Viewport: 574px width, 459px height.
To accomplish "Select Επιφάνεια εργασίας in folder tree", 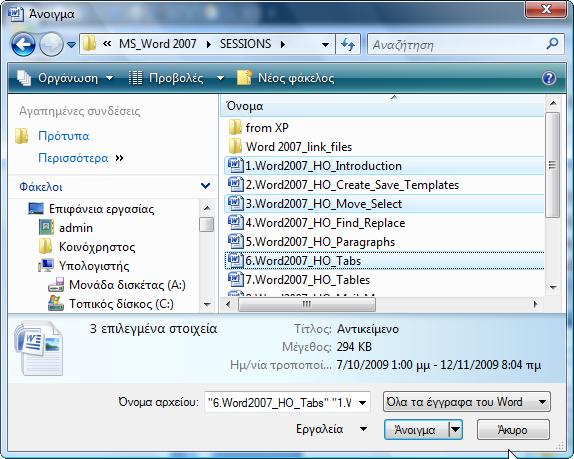I will pos(101,209).
